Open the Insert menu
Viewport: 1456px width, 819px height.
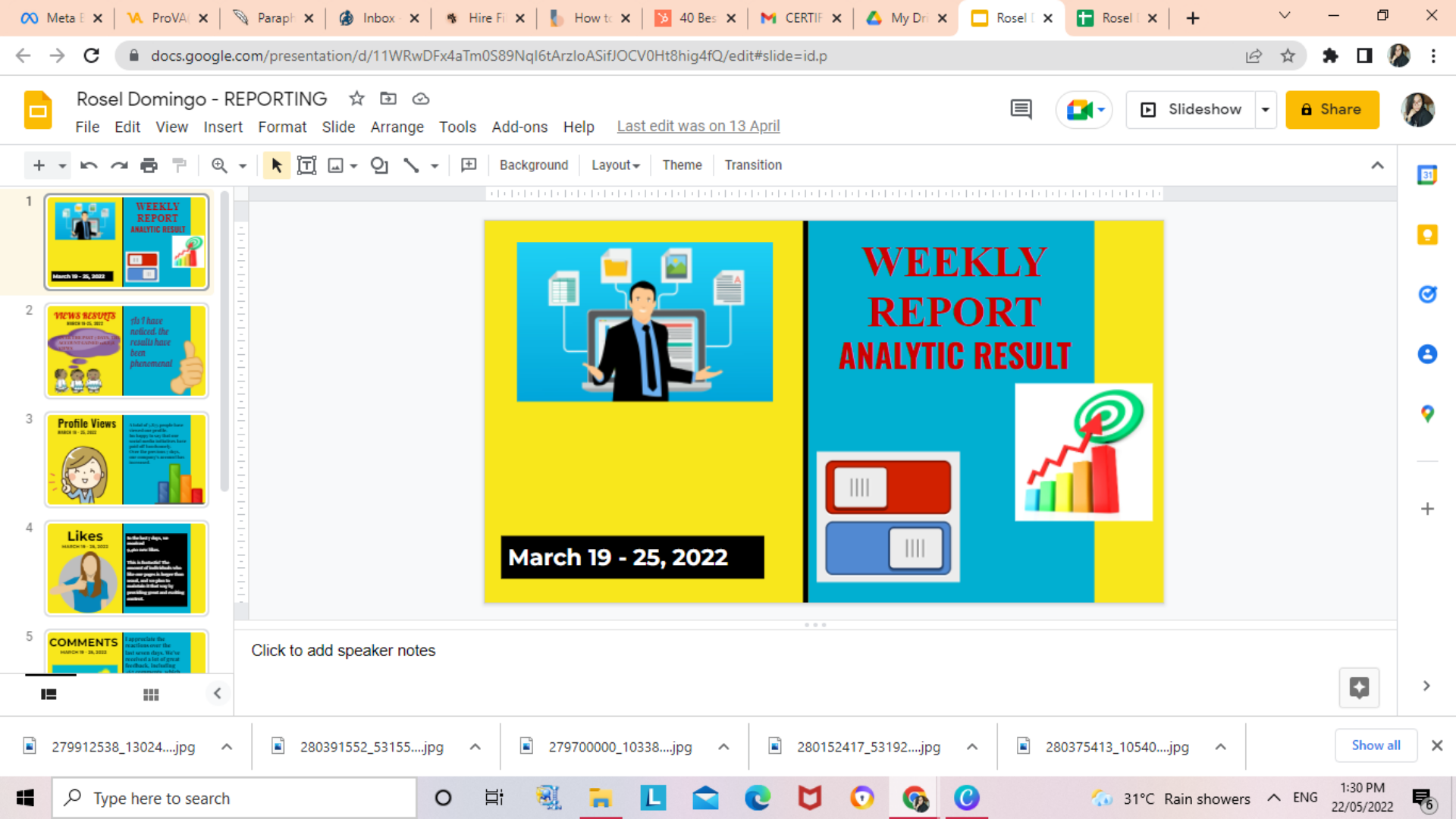(223, 127)
